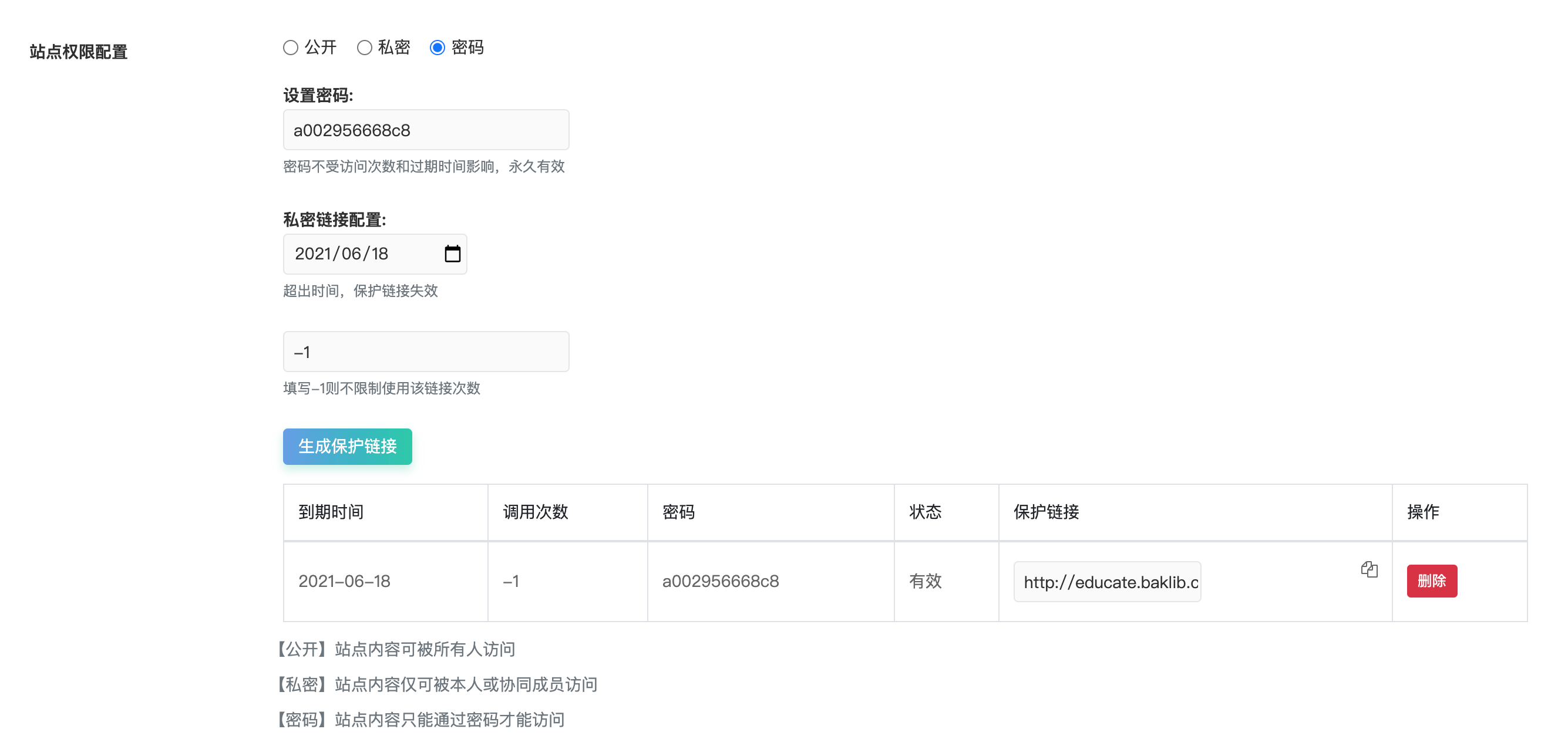Click the 到期时间 column header
The width and height of the screenshot is (1568, 756).
(331, 511)
